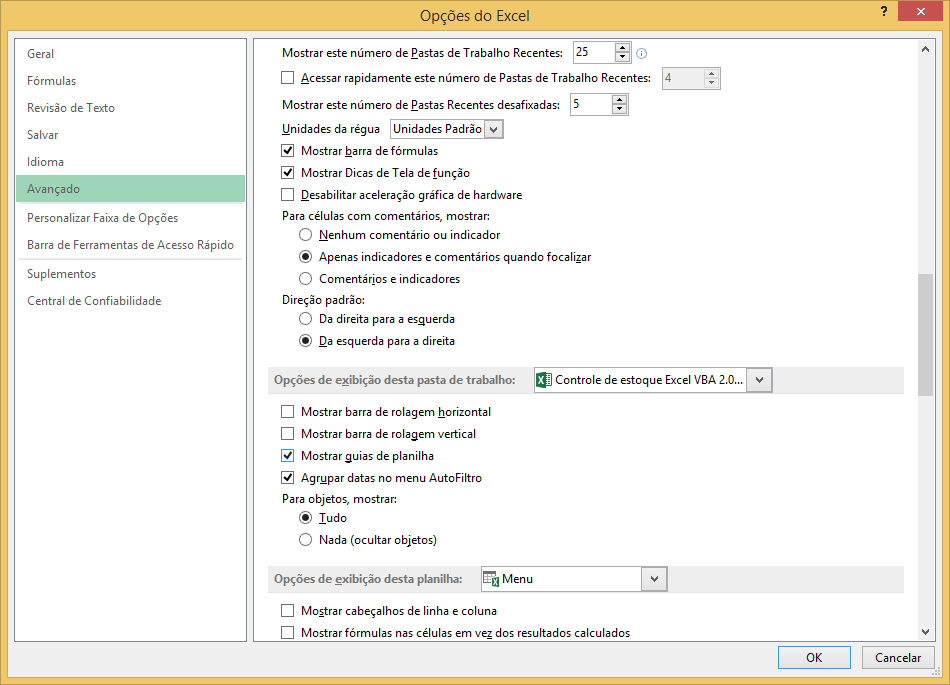Screen dimensions: 950x685
Task: Toggle Agrupar datas no menu AutoFiltro
Action: tap(288, 478)
